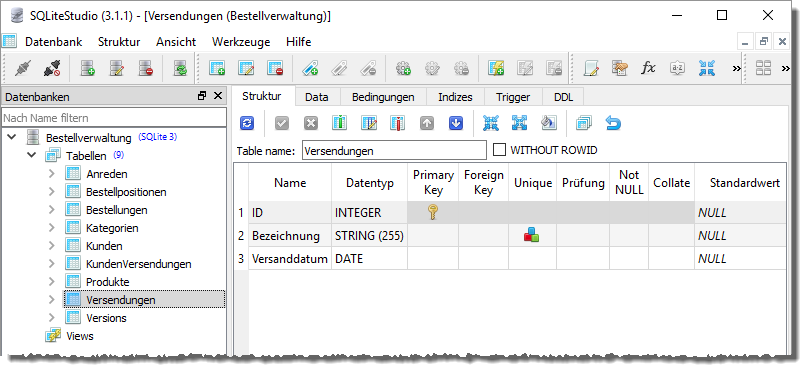The width and height of the screenshot is (807, 373).
Task: Expand the Bestellungen table
Action: coord(51,210)
